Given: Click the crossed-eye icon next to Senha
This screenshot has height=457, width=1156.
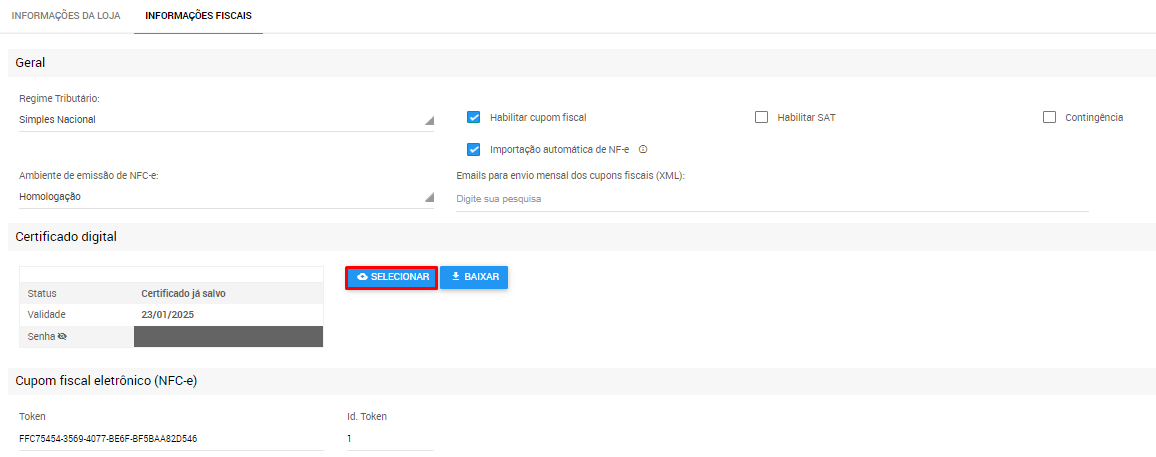Looking at the screenshot, I should pyautogui.click(x=62, y=337).
